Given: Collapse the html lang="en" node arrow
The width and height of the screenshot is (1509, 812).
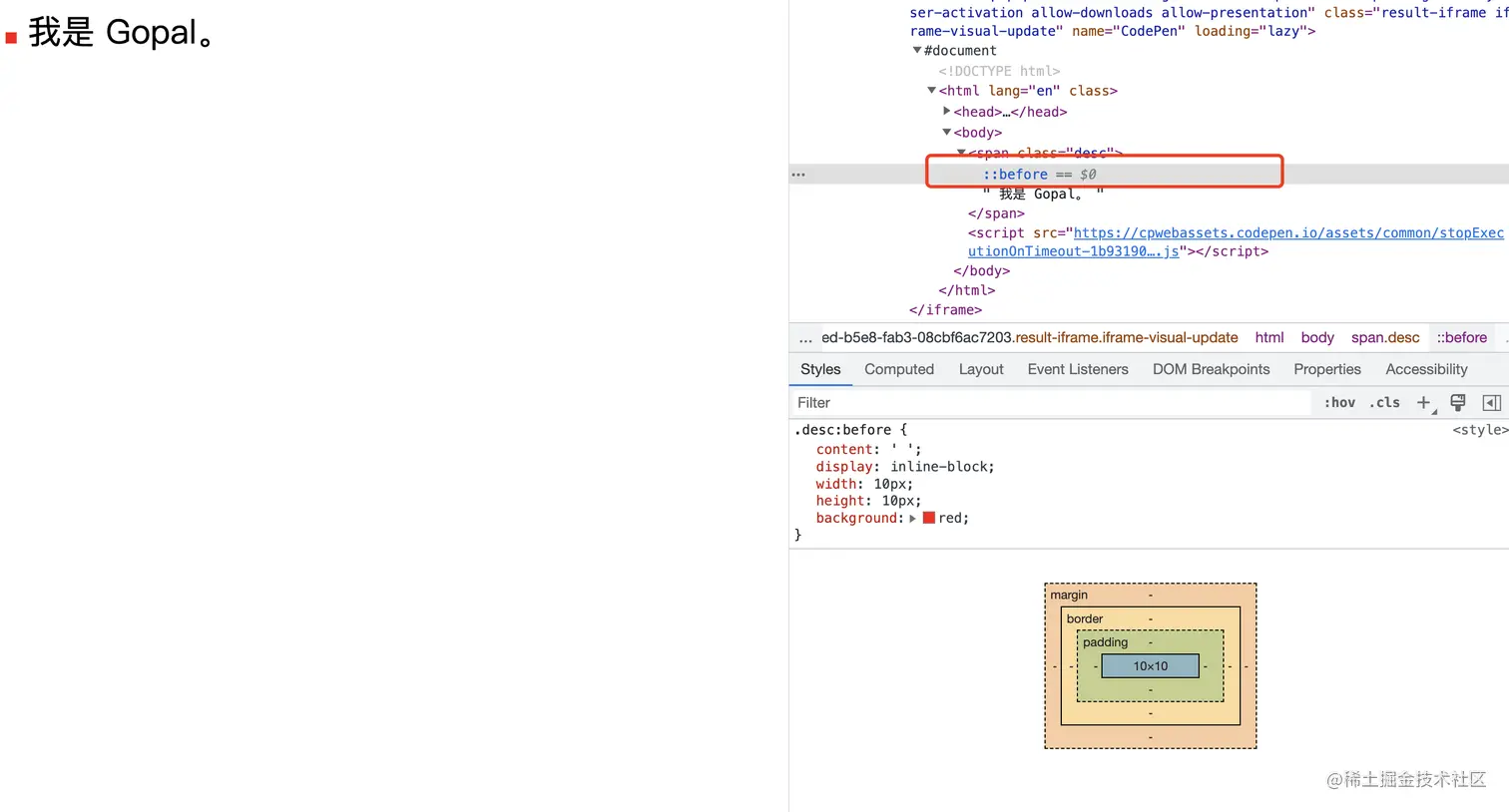Looking at the screenshot, I should click(x=932, y=91).
